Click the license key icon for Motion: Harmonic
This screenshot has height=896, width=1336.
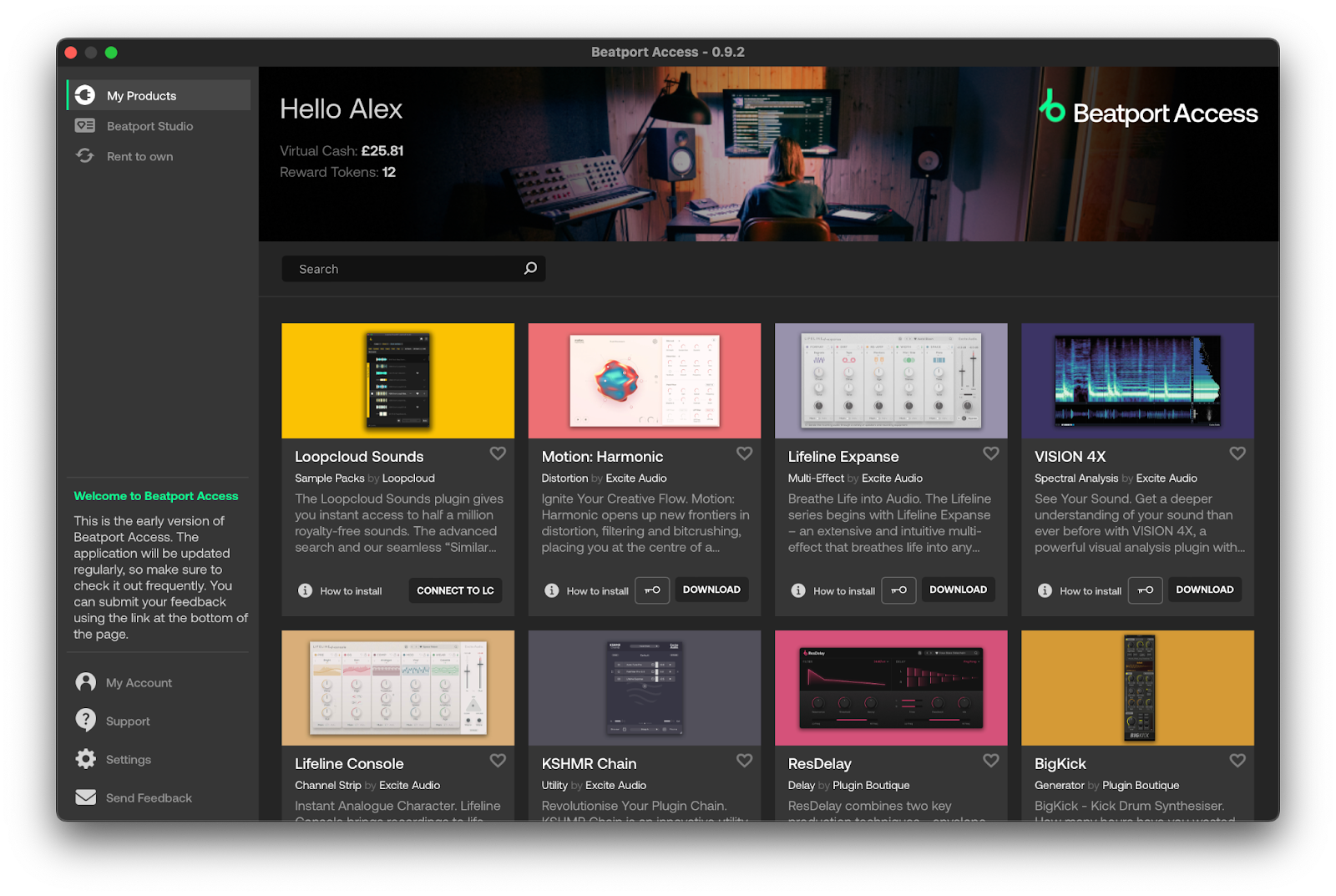[x=652, y=590]
